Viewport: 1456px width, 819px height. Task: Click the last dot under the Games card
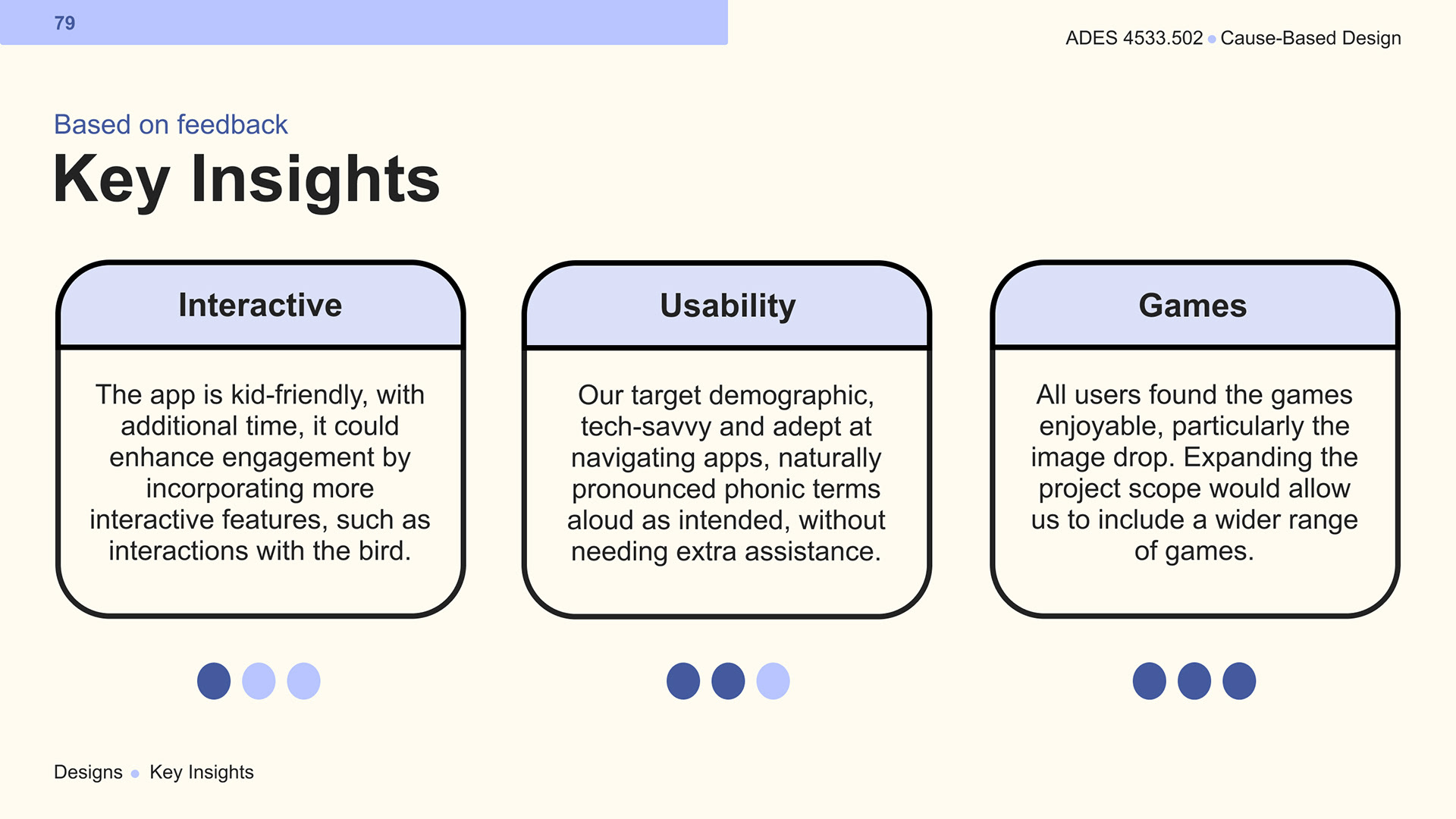pos(1239,681)
